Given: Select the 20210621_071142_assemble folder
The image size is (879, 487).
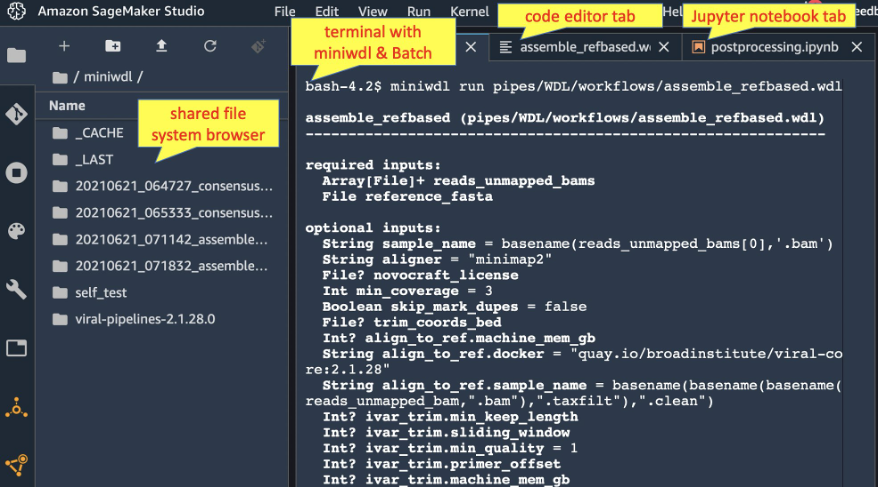Looking at the screenshot, I should 162,239.
